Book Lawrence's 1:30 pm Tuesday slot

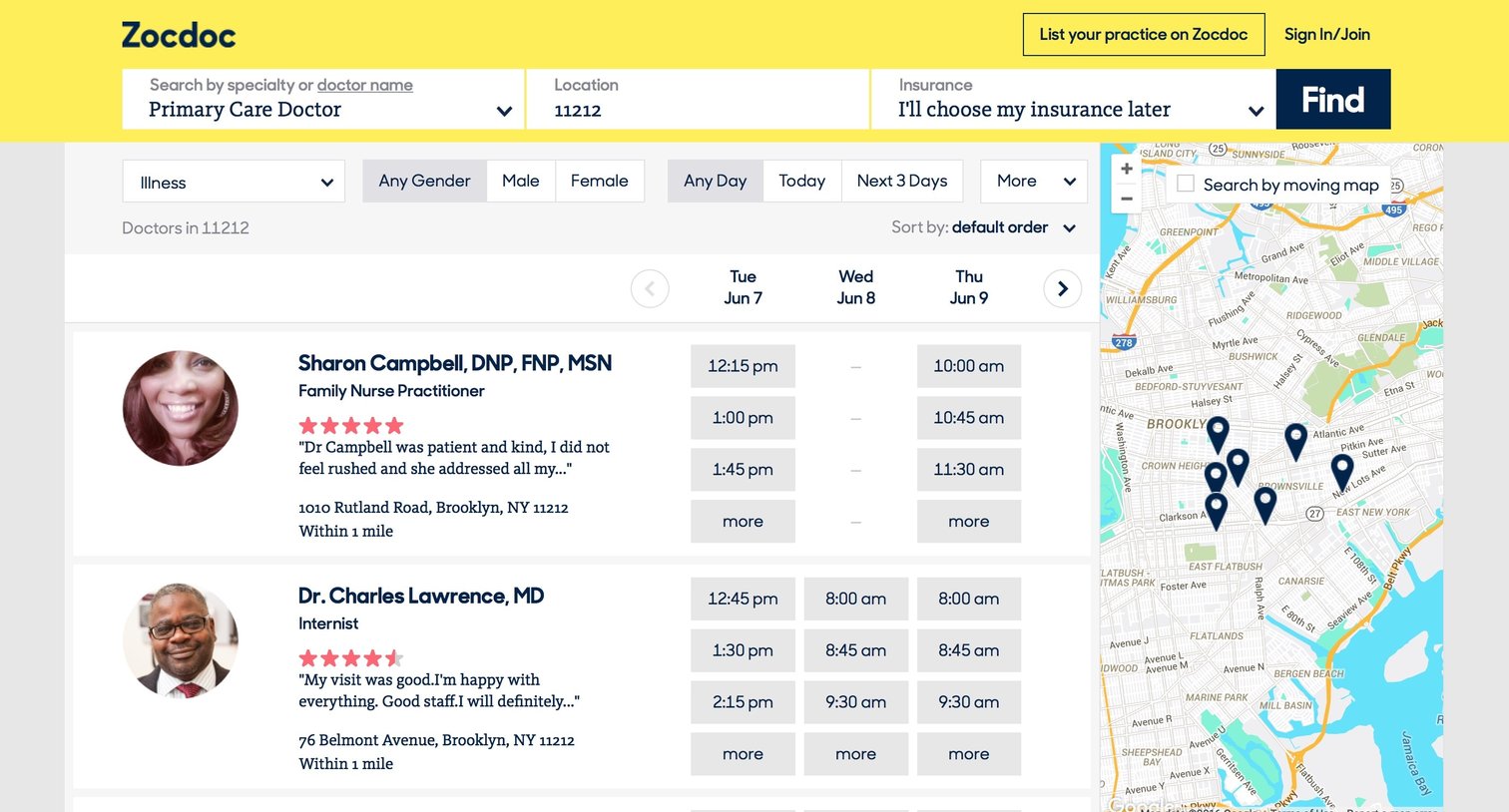[743, 650]
